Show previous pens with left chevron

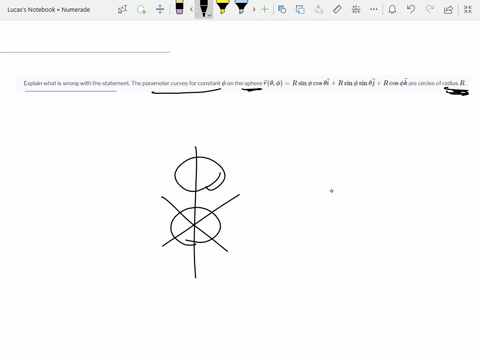pos(191,9)
